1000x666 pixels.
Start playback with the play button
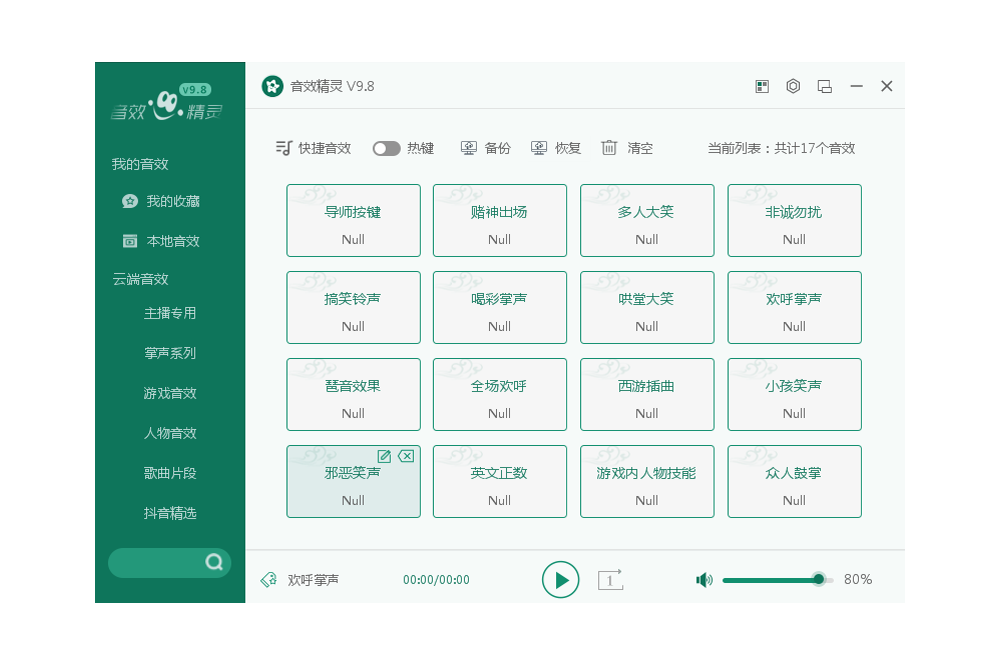tap(561, 580)
